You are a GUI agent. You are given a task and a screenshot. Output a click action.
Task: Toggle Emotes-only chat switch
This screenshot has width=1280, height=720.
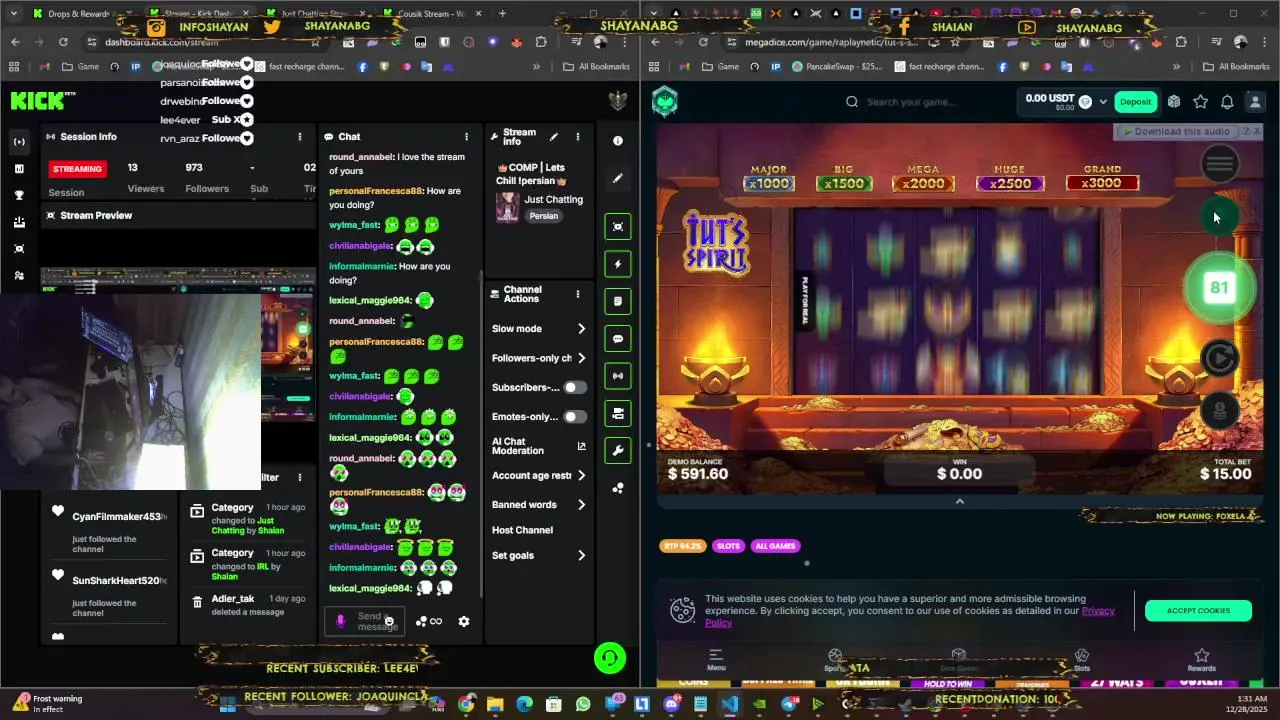pyautogui.click(x=575, y=417)
